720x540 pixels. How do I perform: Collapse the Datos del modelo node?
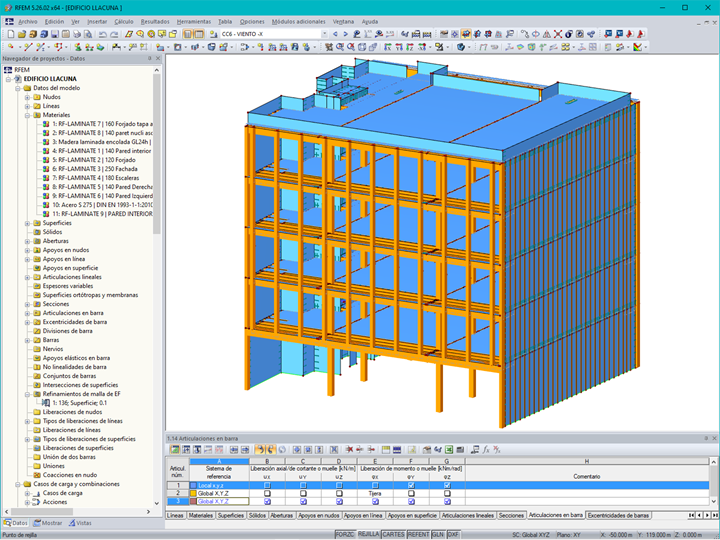[x=18, y=88]
